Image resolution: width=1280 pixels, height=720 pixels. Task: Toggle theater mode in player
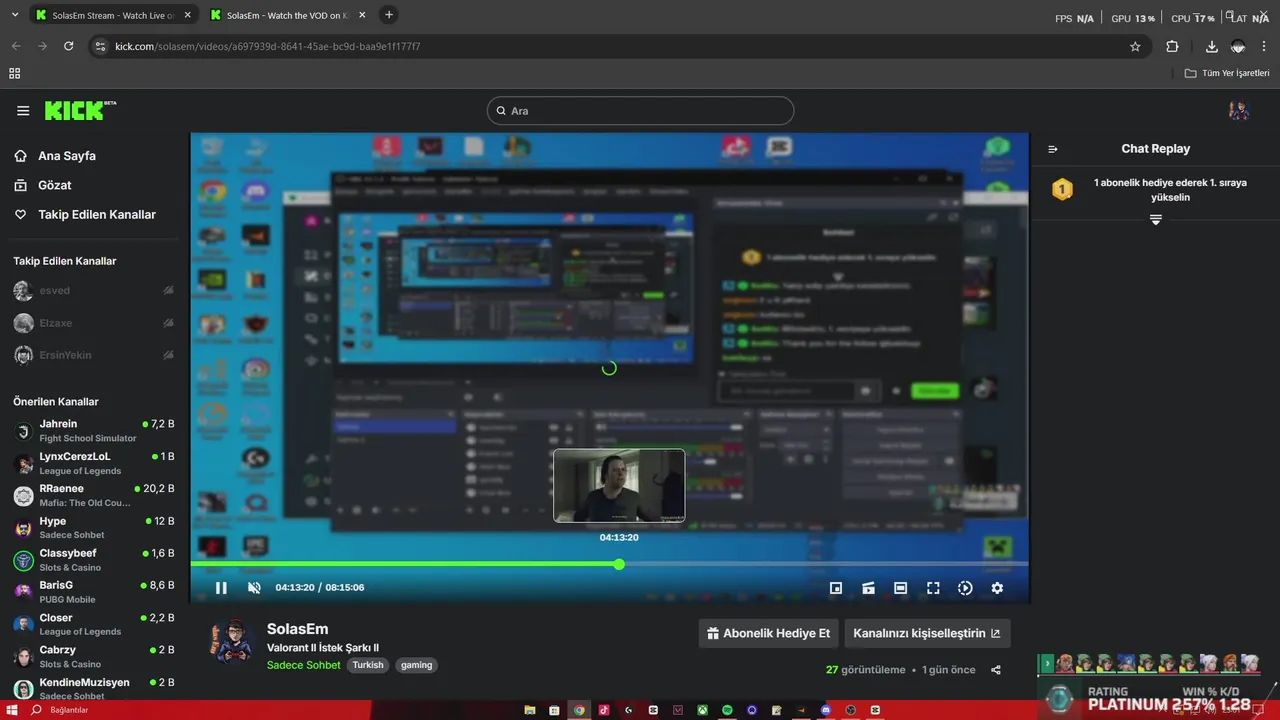(900, 588)
